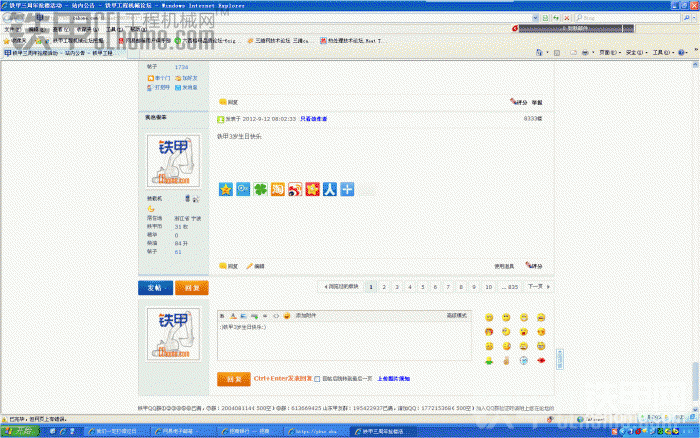700x438 pixels.
Task: Click the Renren share icon
Action: pyautogui.click(x=311, y=188)
